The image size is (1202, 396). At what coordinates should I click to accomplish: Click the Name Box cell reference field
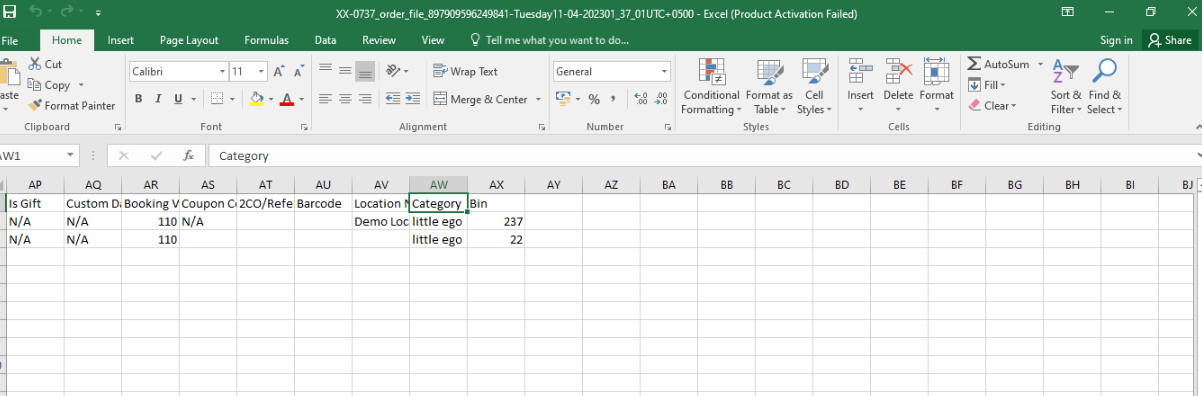38,156
